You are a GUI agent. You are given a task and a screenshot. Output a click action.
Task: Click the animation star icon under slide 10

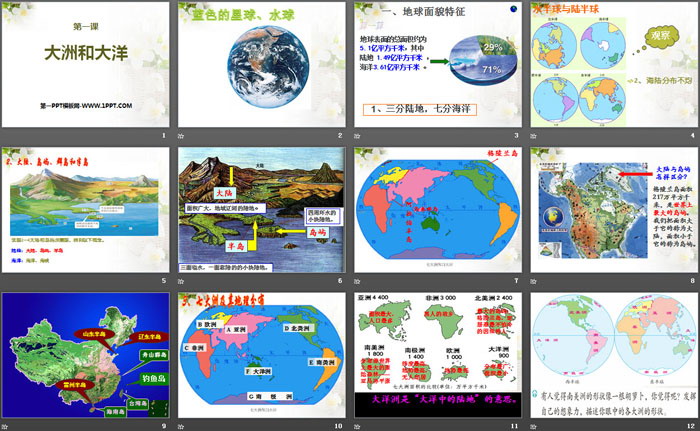(x=180, y=426)
